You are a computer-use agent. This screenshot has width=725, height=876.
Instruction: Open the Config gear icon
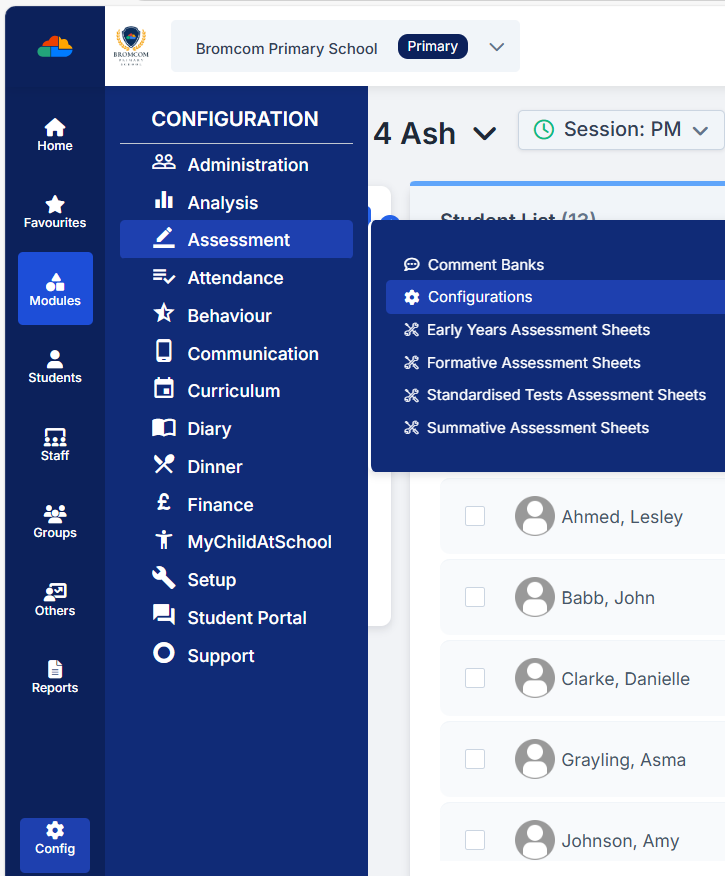click(55, 831)
